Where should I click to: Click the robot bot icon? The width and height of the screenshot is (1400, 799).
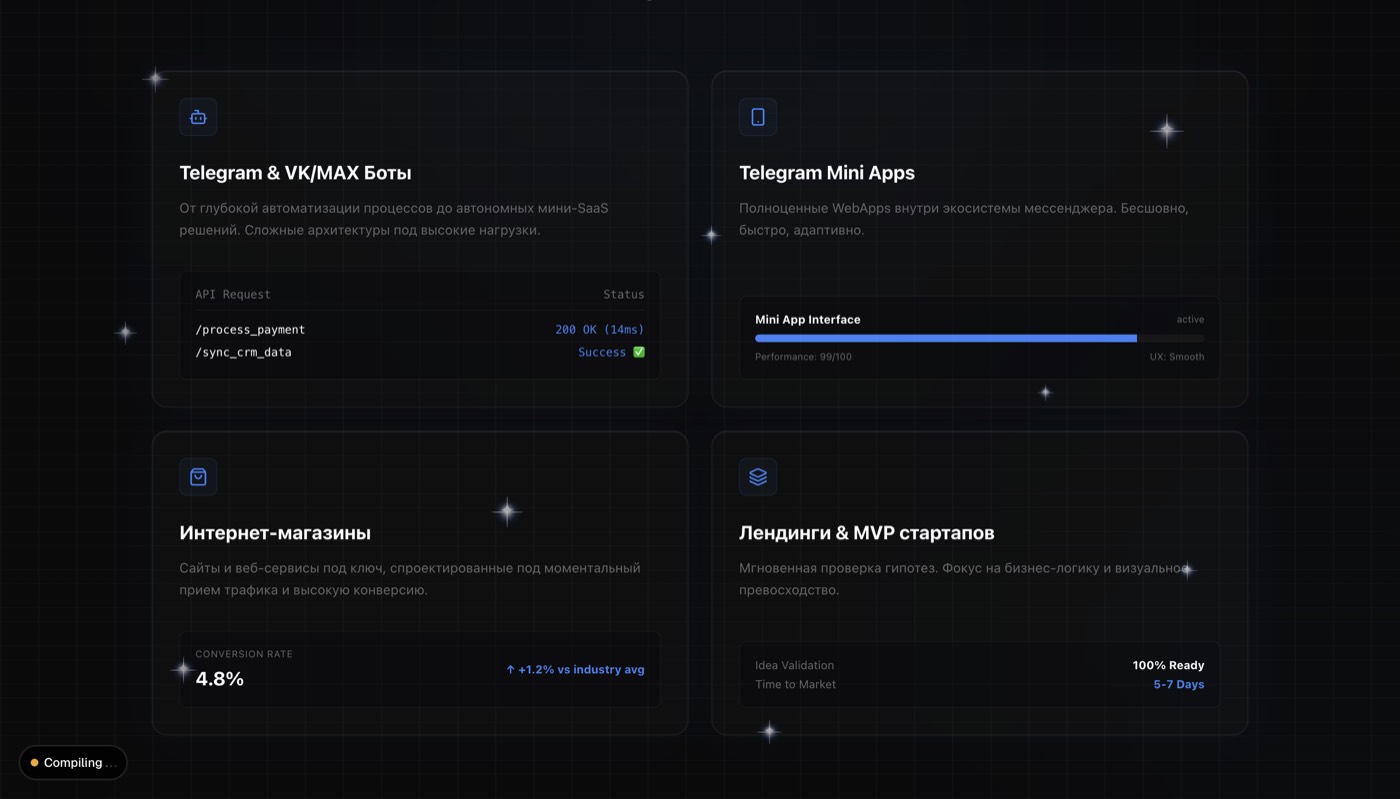pyautogui.click(x=198, y=117)
